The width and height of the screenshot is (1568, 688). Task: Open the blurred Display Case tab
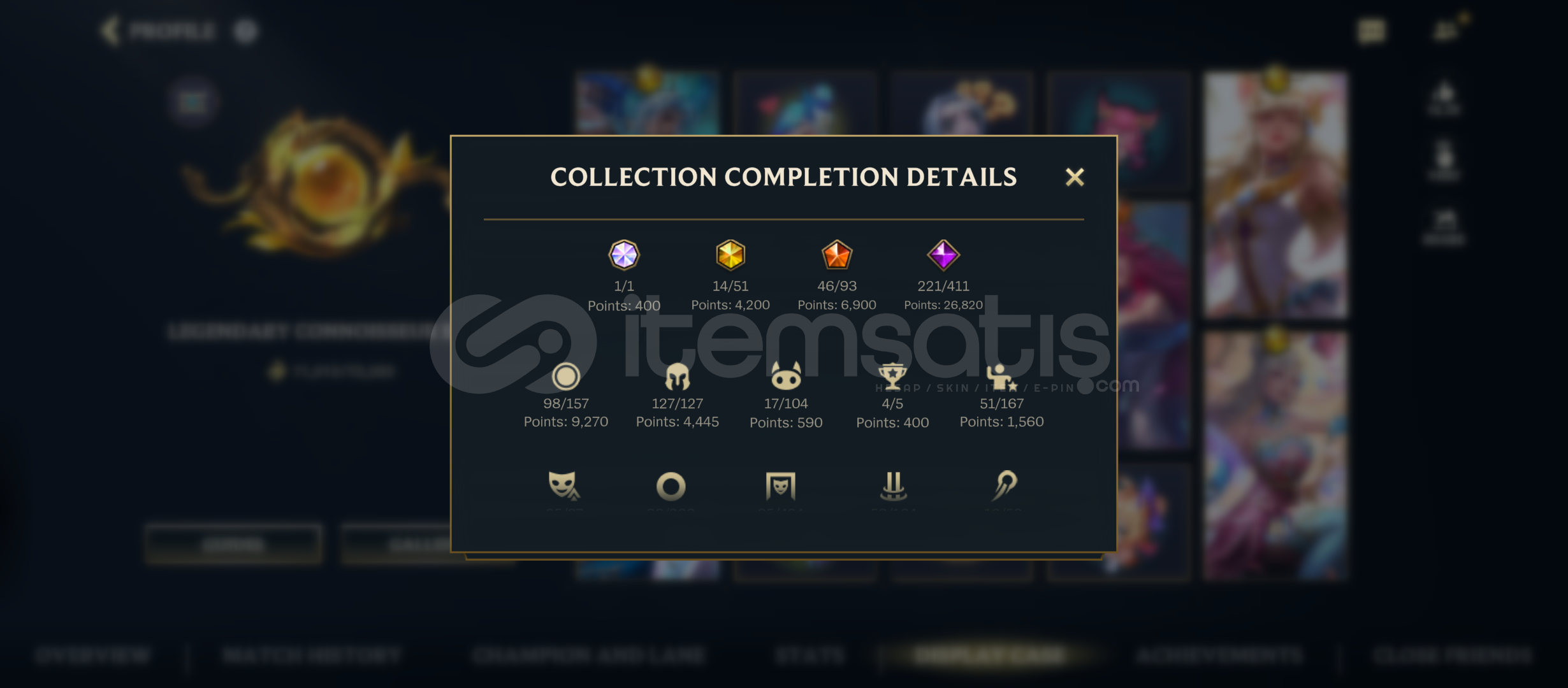point(989,656)
